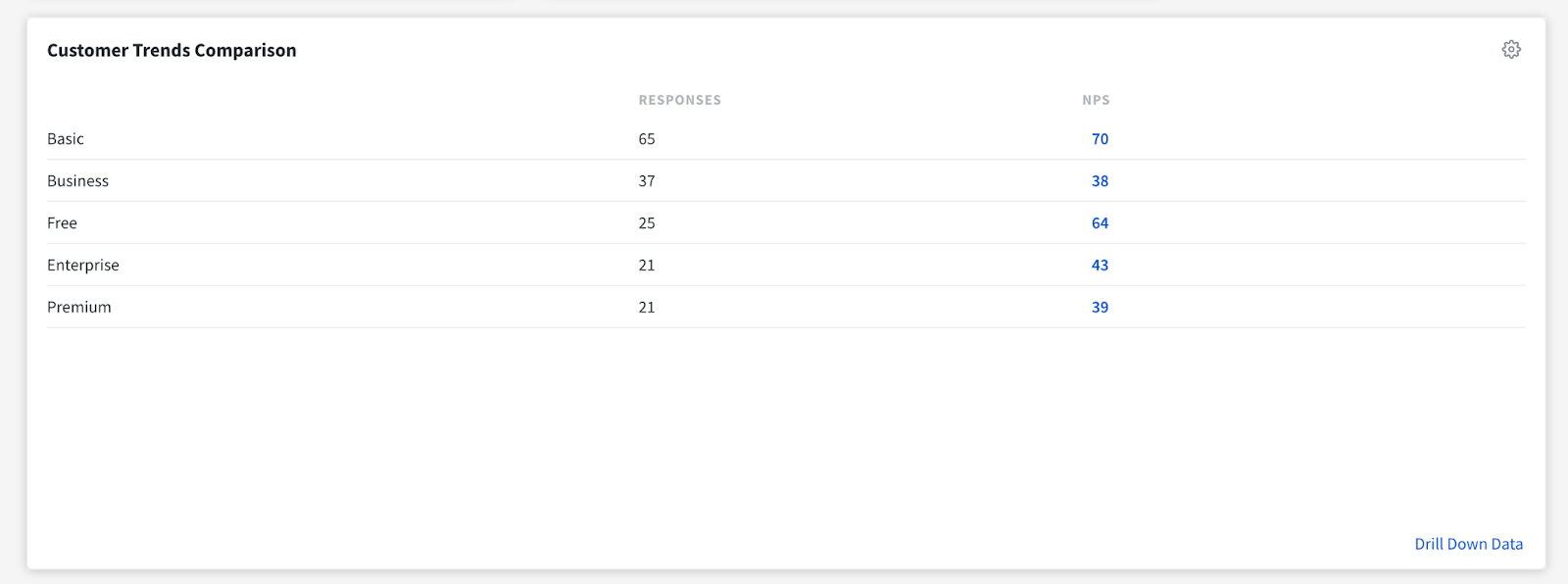Click the 37 responses value for Business
1568x584 pixels.
[x=647, y=181]
